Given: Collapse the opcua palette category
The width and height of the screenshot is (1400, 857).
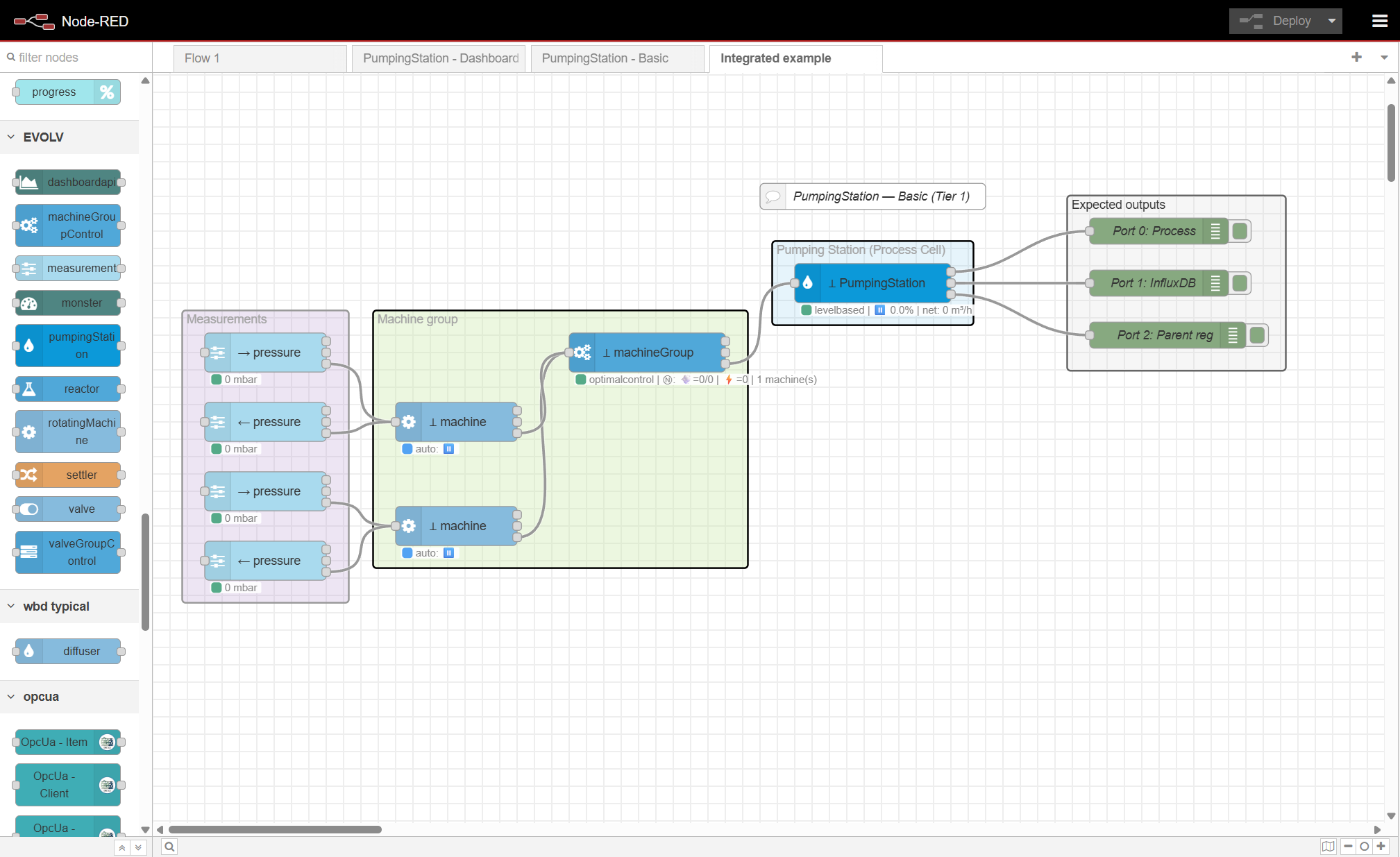Looking at the screenshot, I should (69, 697).
